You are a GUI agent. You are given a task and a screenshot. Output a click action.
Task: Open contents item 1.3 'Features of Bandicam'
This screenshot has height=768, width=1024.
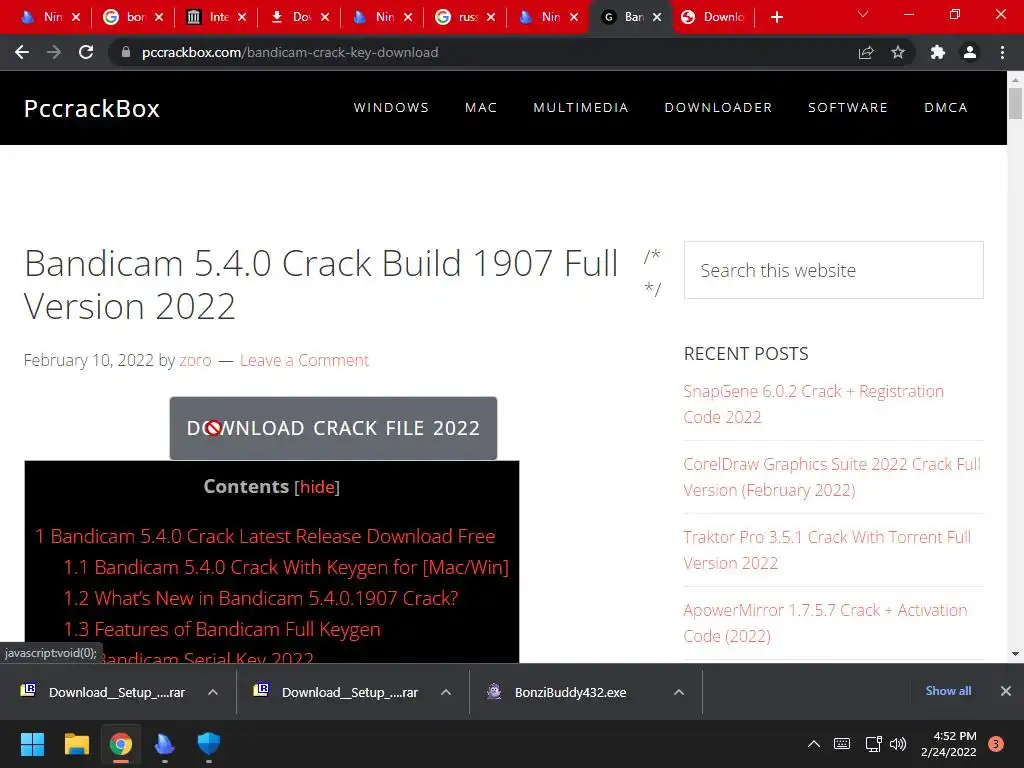point(222,630)
